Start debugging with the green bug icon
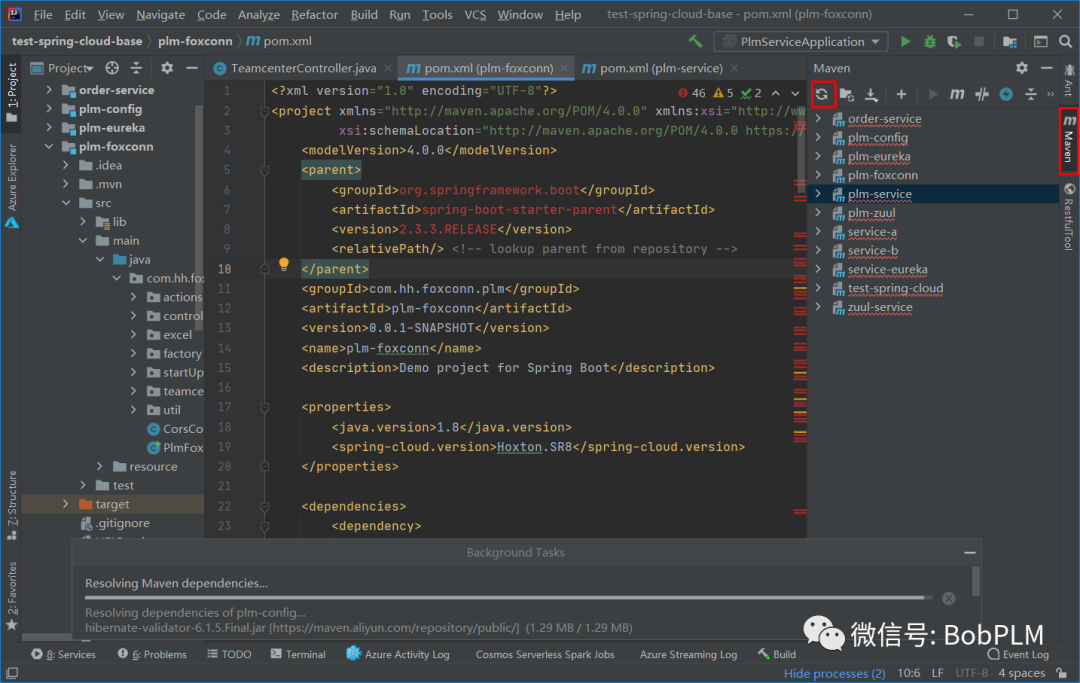1080x683 pixels. pyautogui.click(x=930, y=42)
